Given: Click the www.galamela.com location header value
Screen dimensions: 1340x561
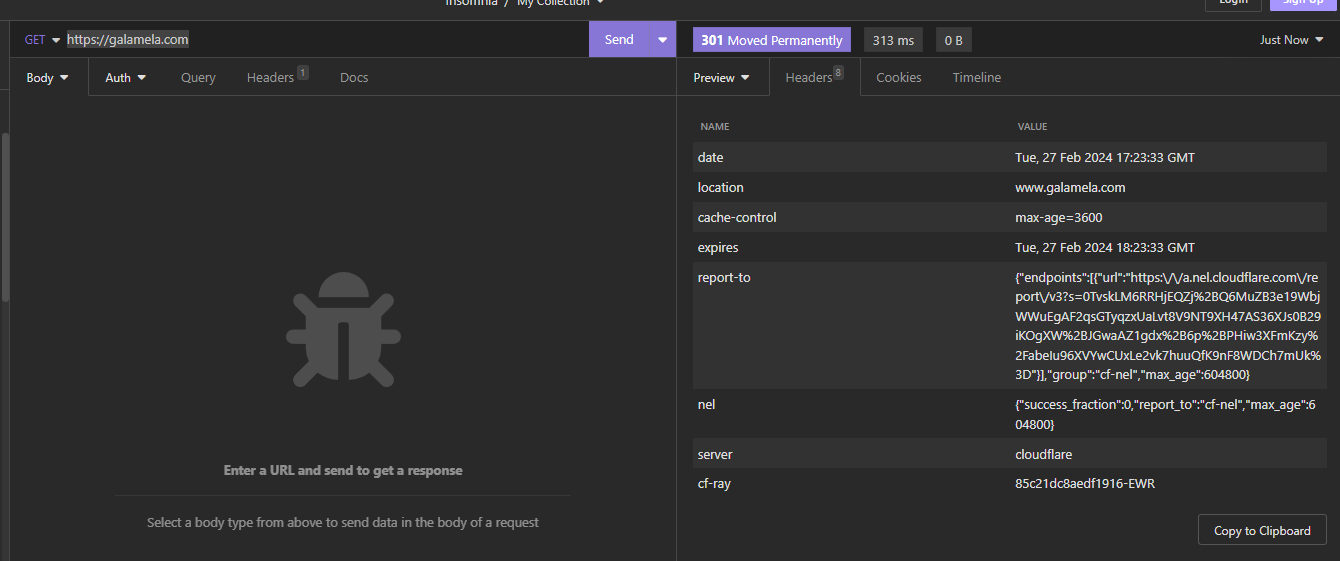Looking at the screenshot, I should pos(1069,187).
